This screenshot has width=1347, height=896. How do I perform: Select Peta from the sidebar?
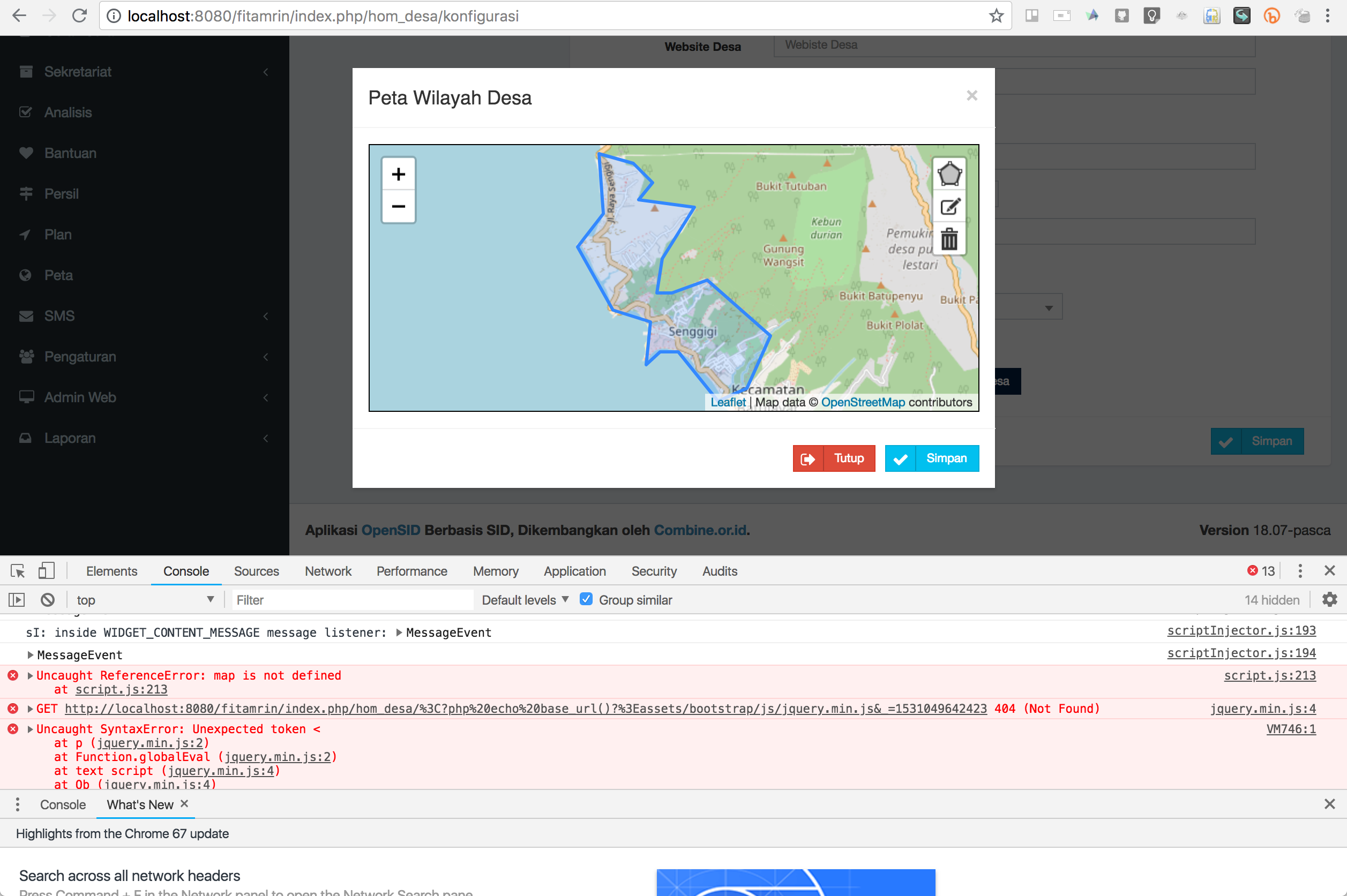click(59, 275)
